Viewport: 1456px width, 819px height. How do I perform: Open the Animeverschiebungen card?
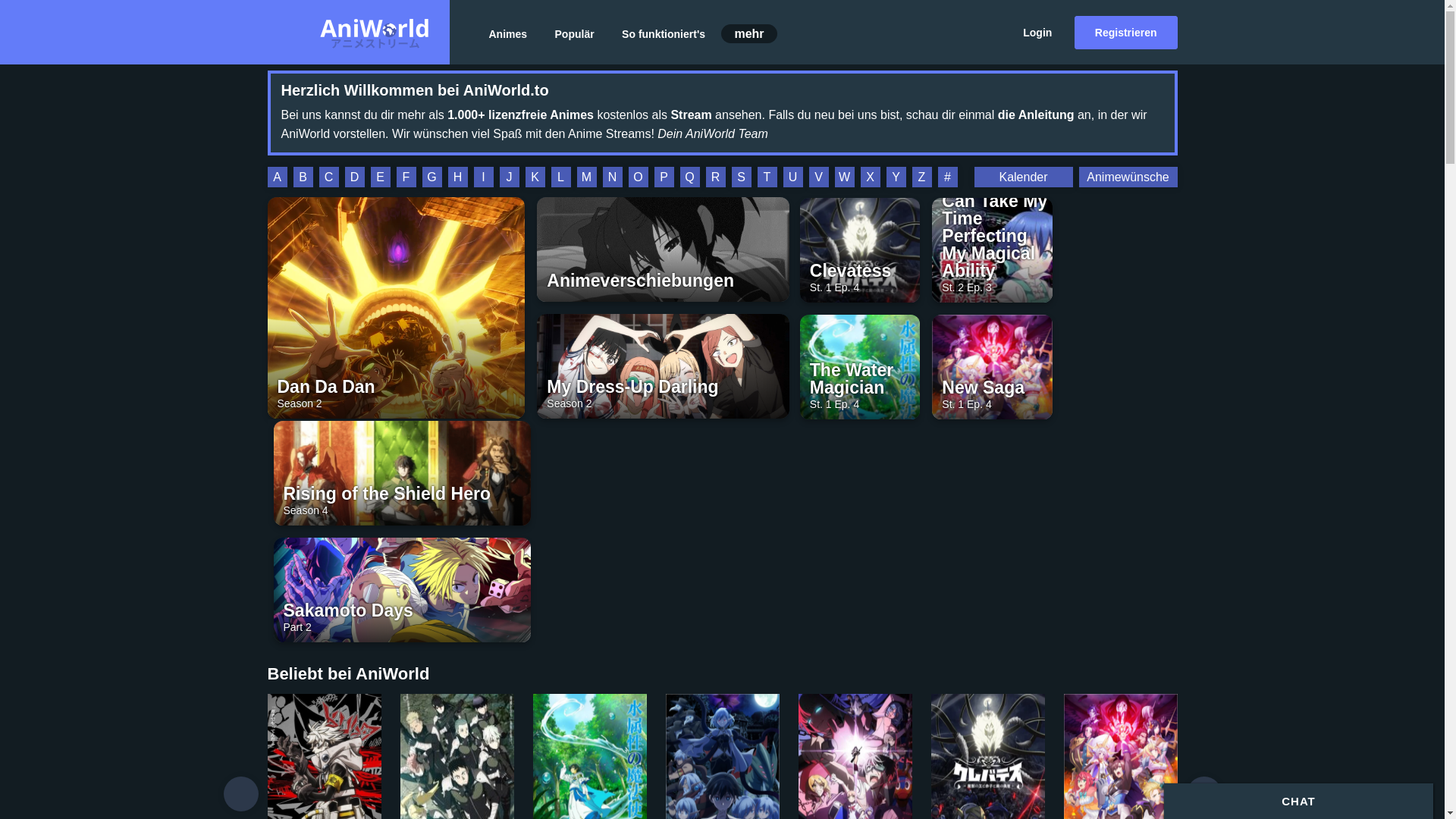tap(663, 249)
